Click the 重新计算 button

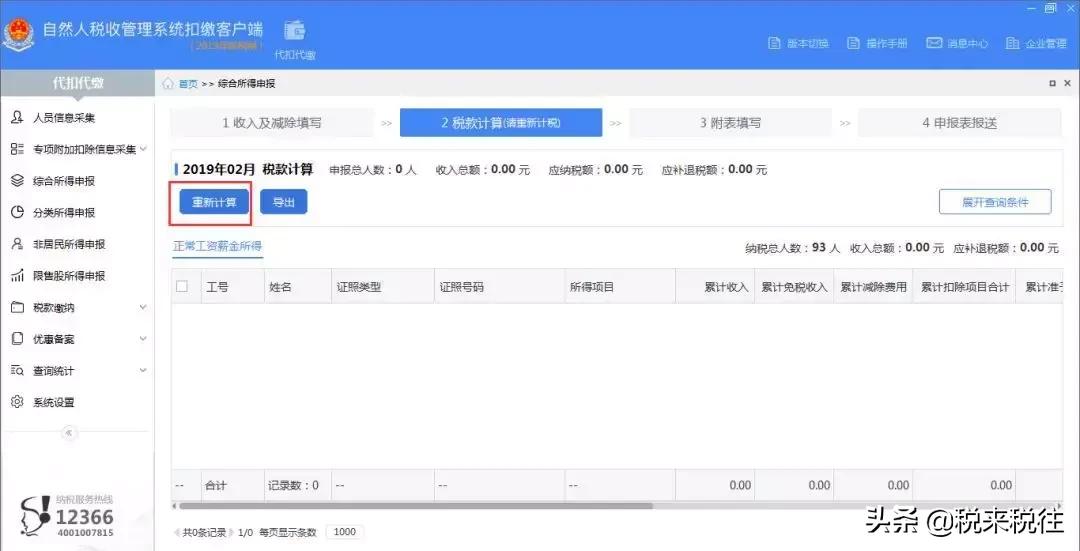214,202
